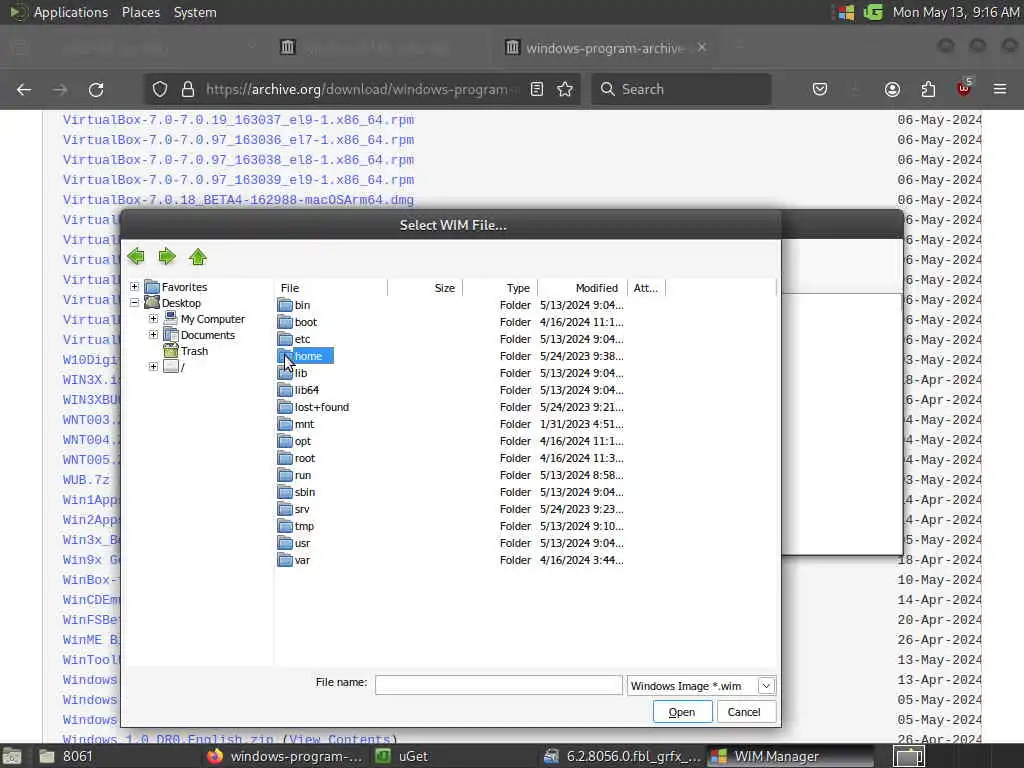Switch to the windows-program-archive browser tab
The height and width of the screenshot is (768, 1024).
(604, 48)
